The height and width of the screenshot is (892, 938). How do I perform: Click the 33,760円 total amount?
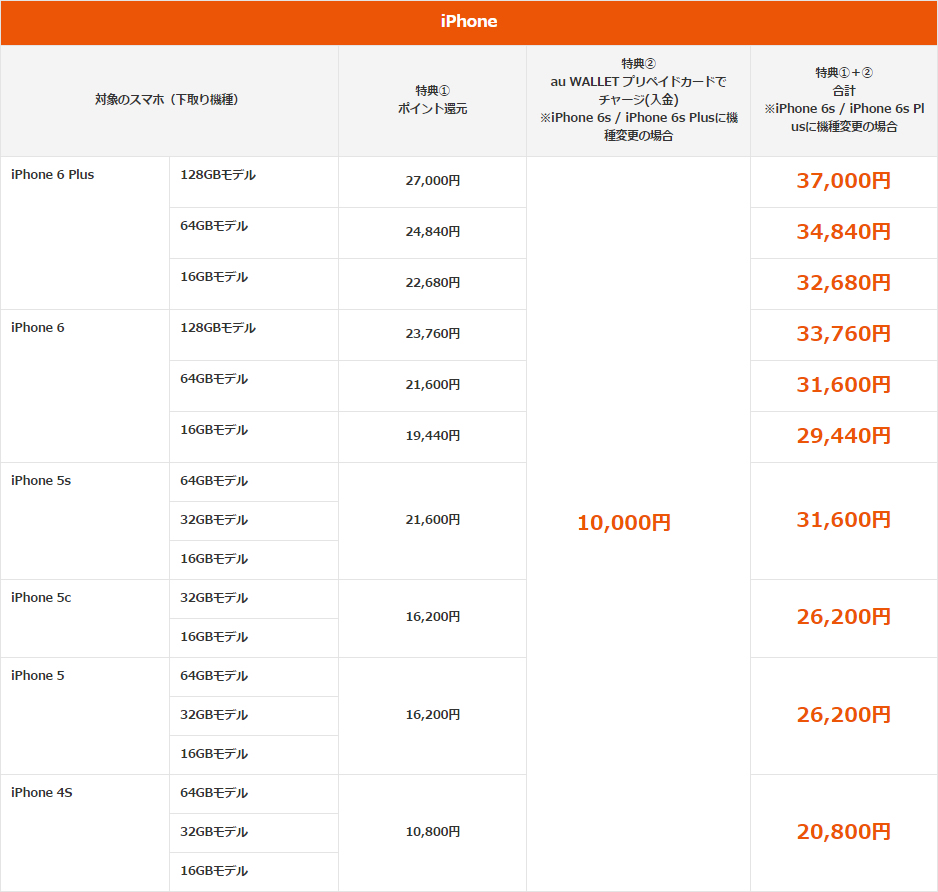[x=843, y=334]
